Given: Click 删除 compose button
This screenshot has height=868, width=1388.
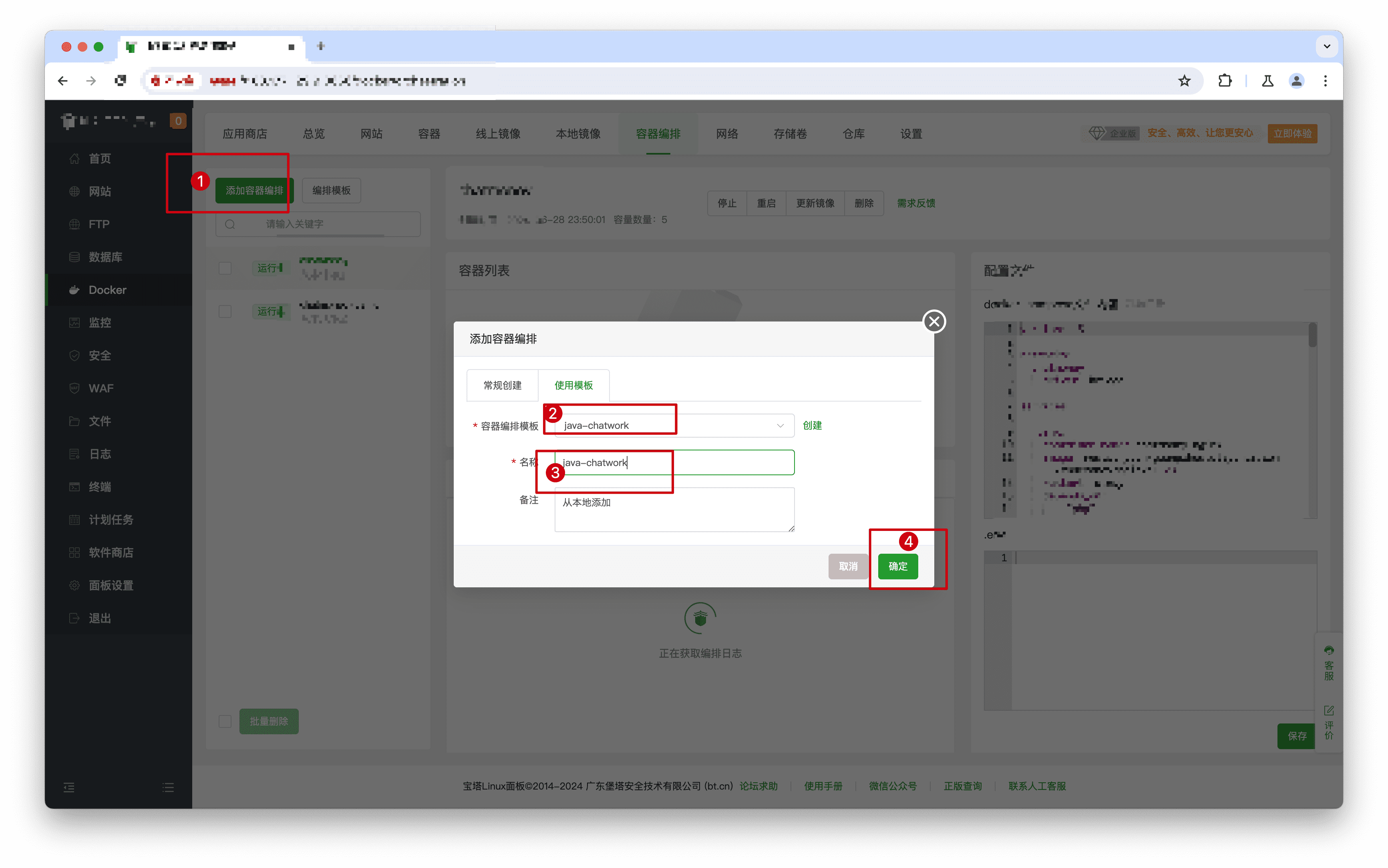Looking at the screenshot, I should point(863,203).
